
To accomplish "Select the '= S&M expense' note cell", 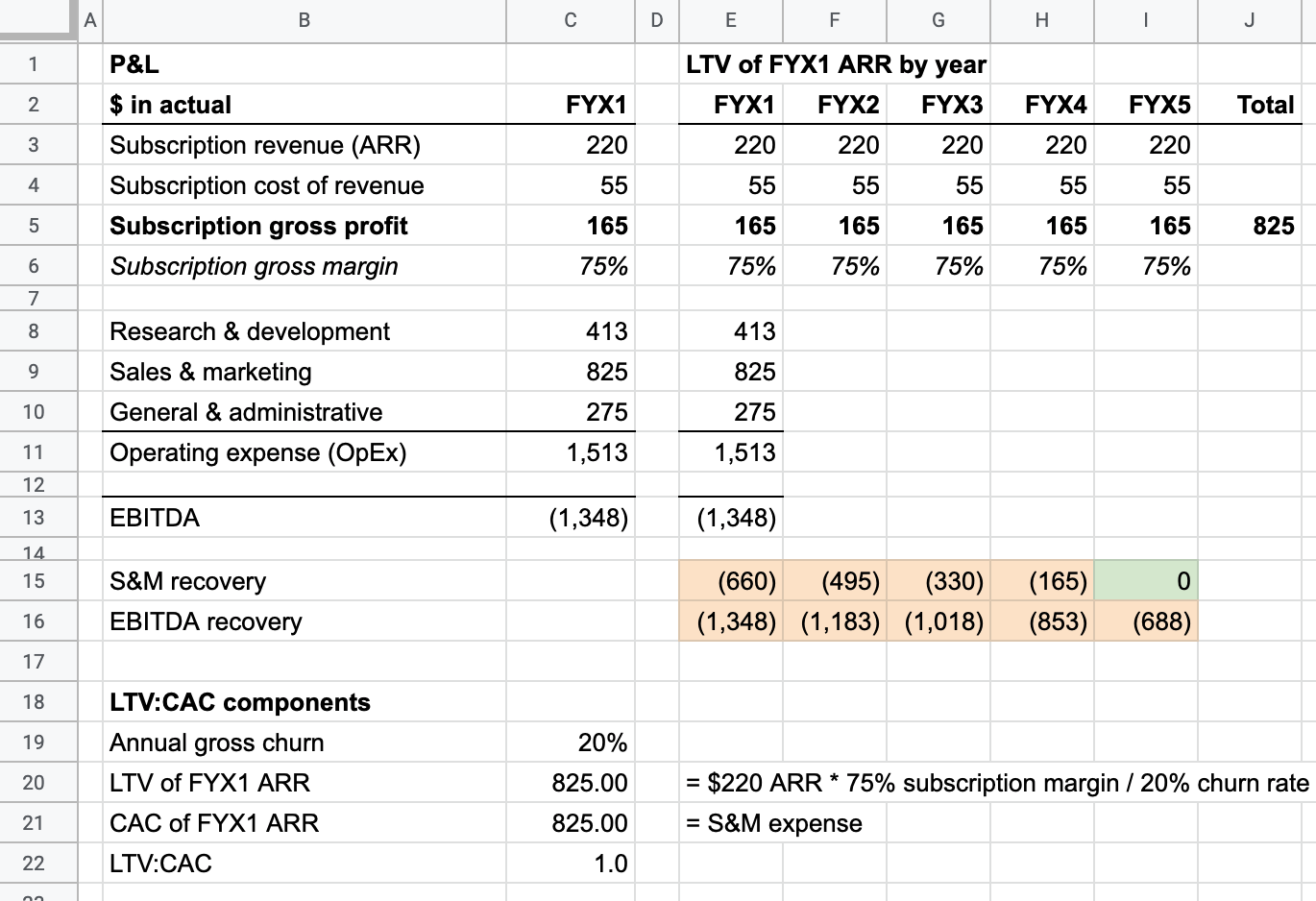I will 774,823.
